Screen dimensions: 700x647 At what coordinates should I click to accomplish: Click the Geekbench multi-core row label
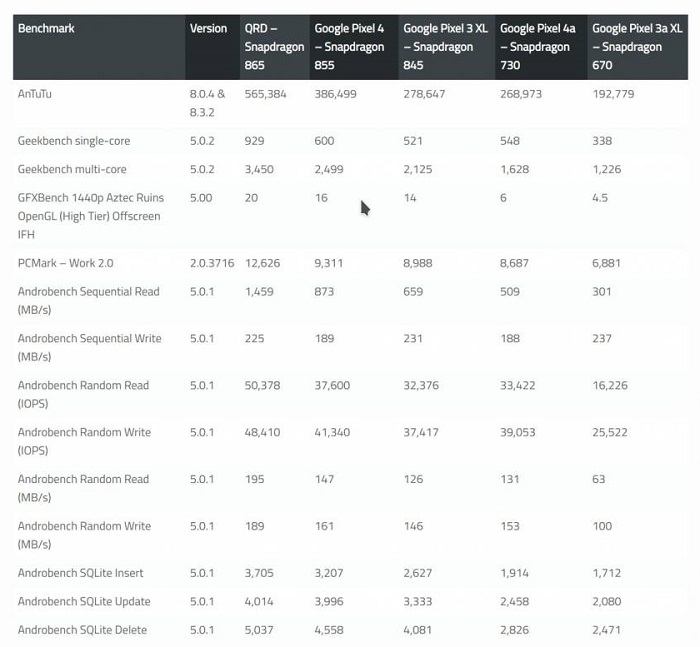click(x=72, y=169)
